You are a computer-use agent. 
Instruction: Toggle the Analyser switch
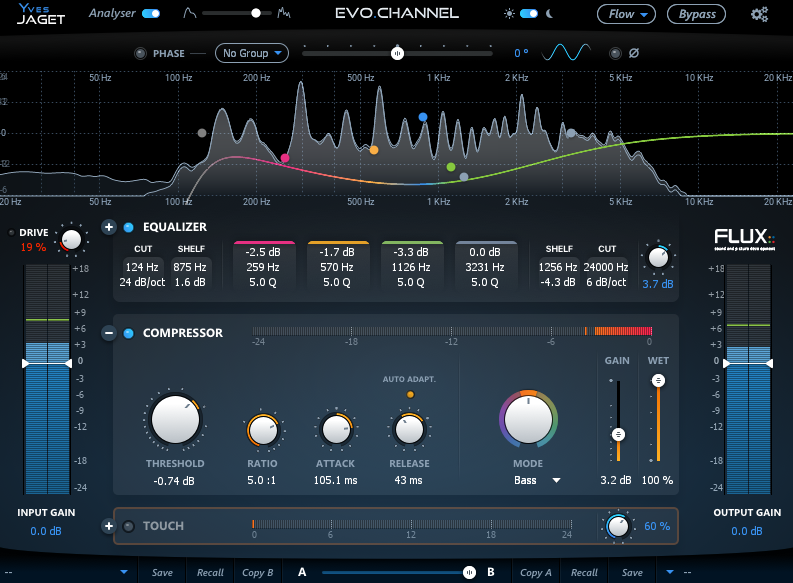(151, 14)
